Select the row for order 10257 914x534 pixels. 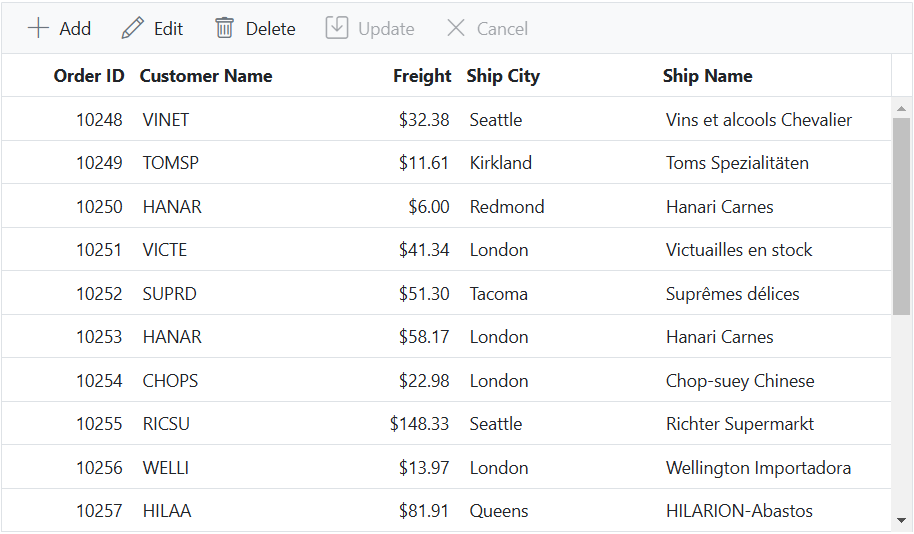(447, 510)
